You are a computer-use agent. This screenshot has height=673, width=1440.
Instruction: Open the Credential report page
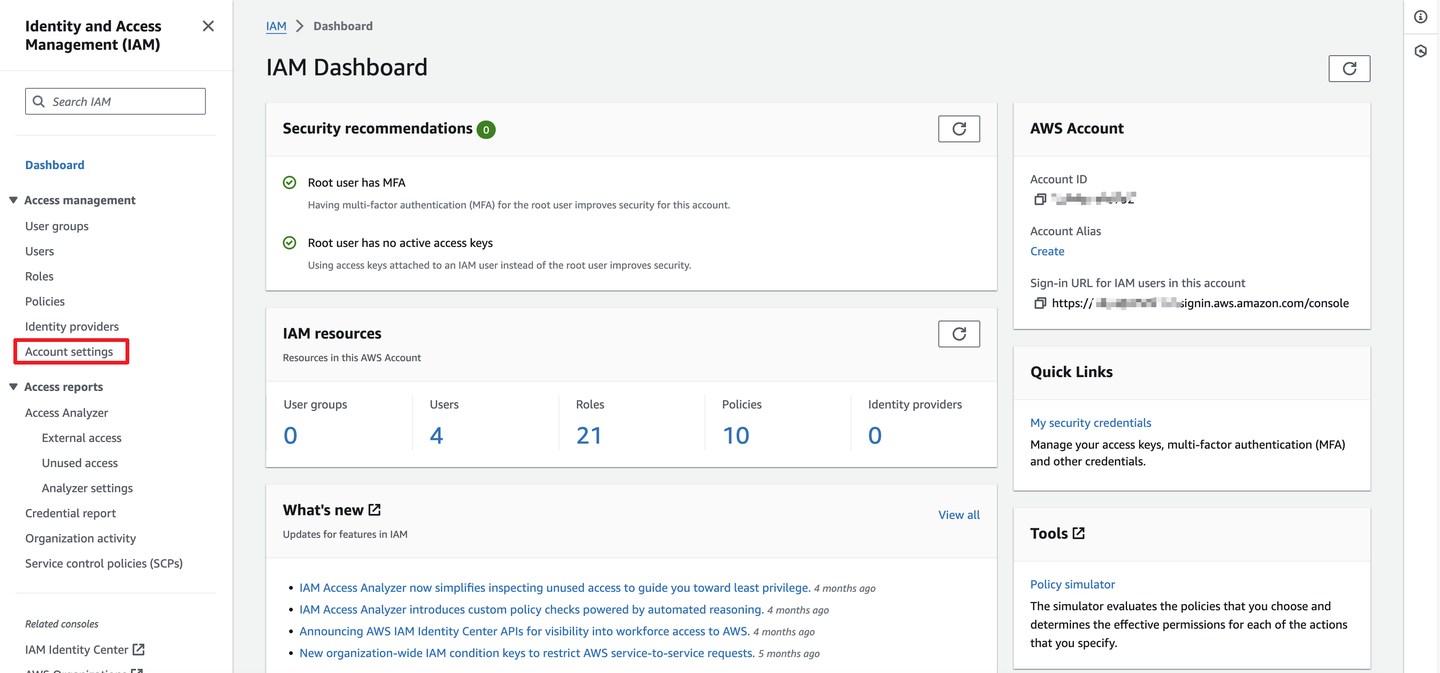(70, 513)
